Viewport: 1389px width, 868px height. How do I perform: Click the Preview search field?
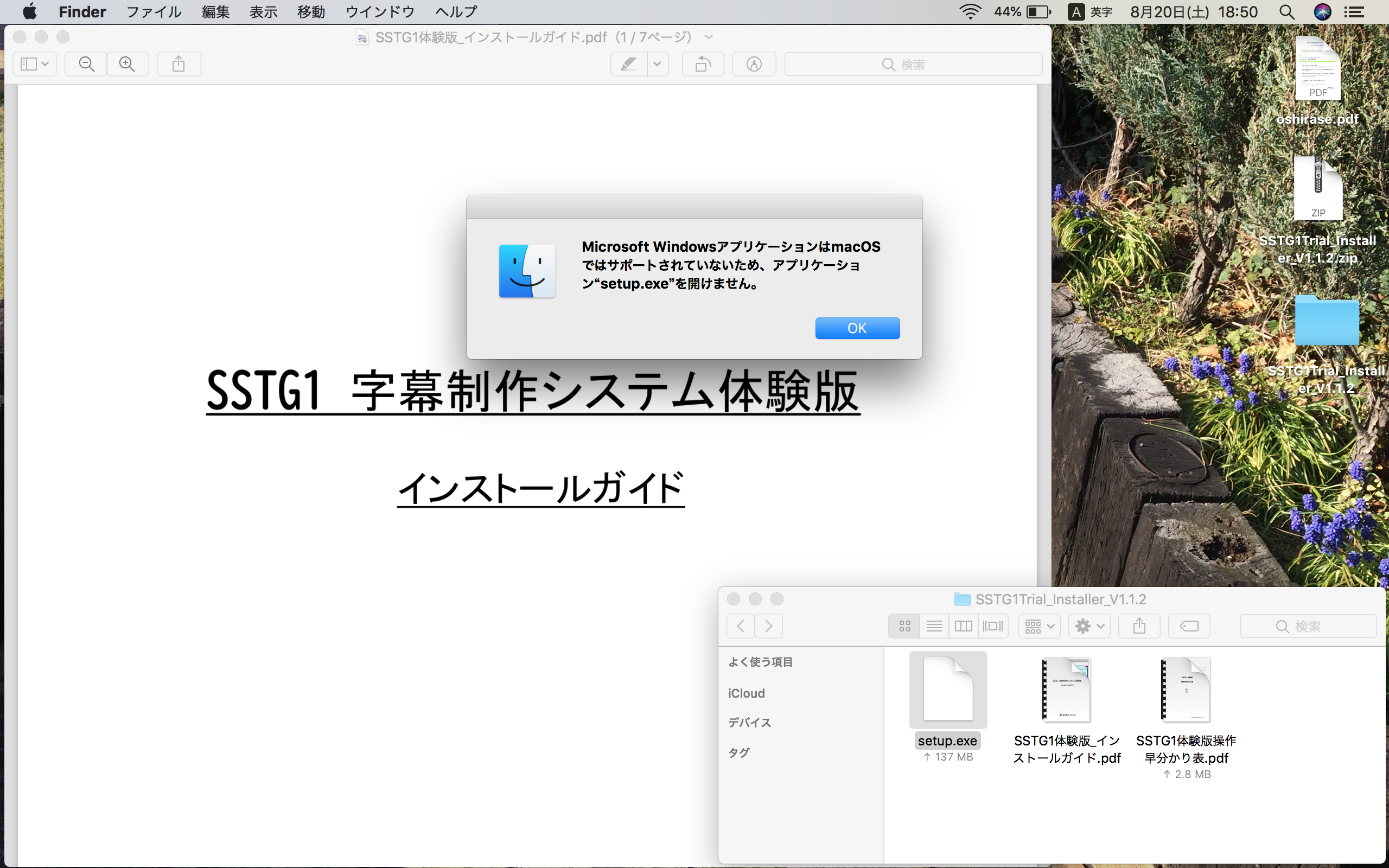(913, 65)
